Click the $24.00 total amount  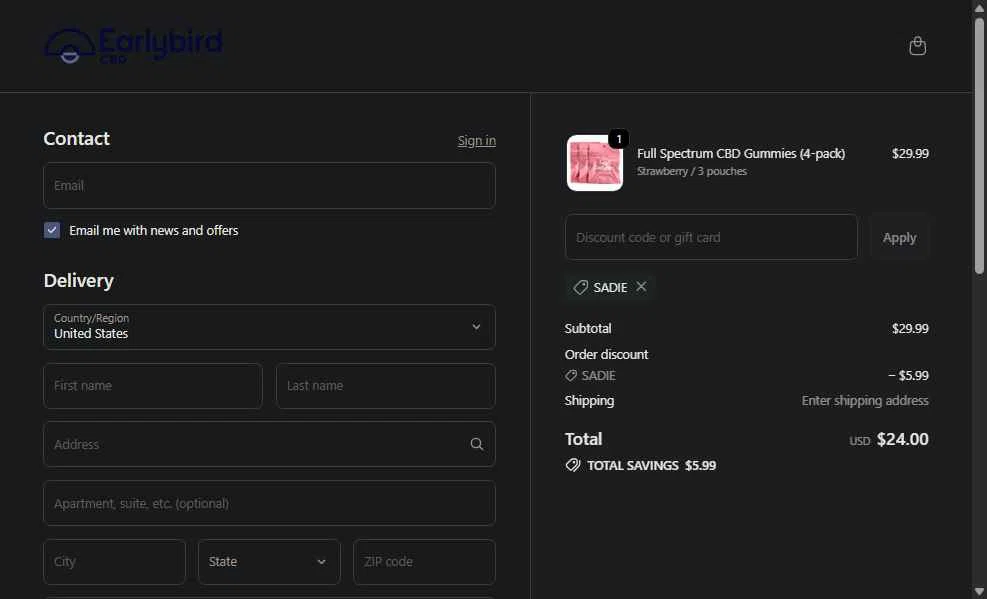(903, 439)
